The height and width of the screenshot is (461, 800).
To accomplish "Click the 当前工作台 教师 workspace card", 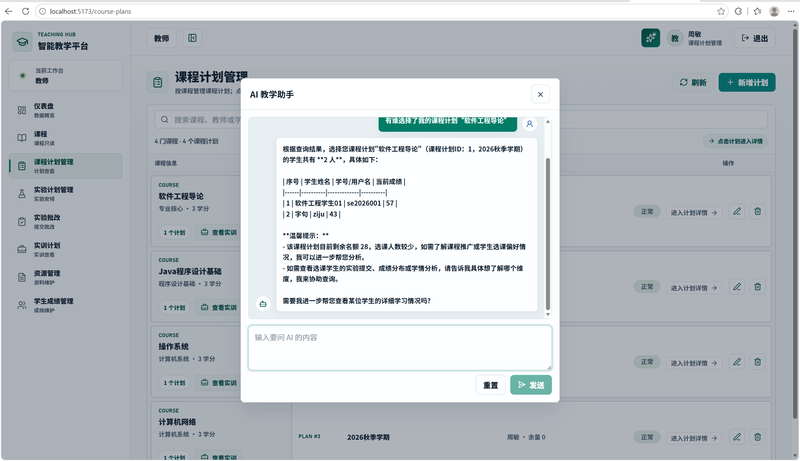I will tap(65, 75).
